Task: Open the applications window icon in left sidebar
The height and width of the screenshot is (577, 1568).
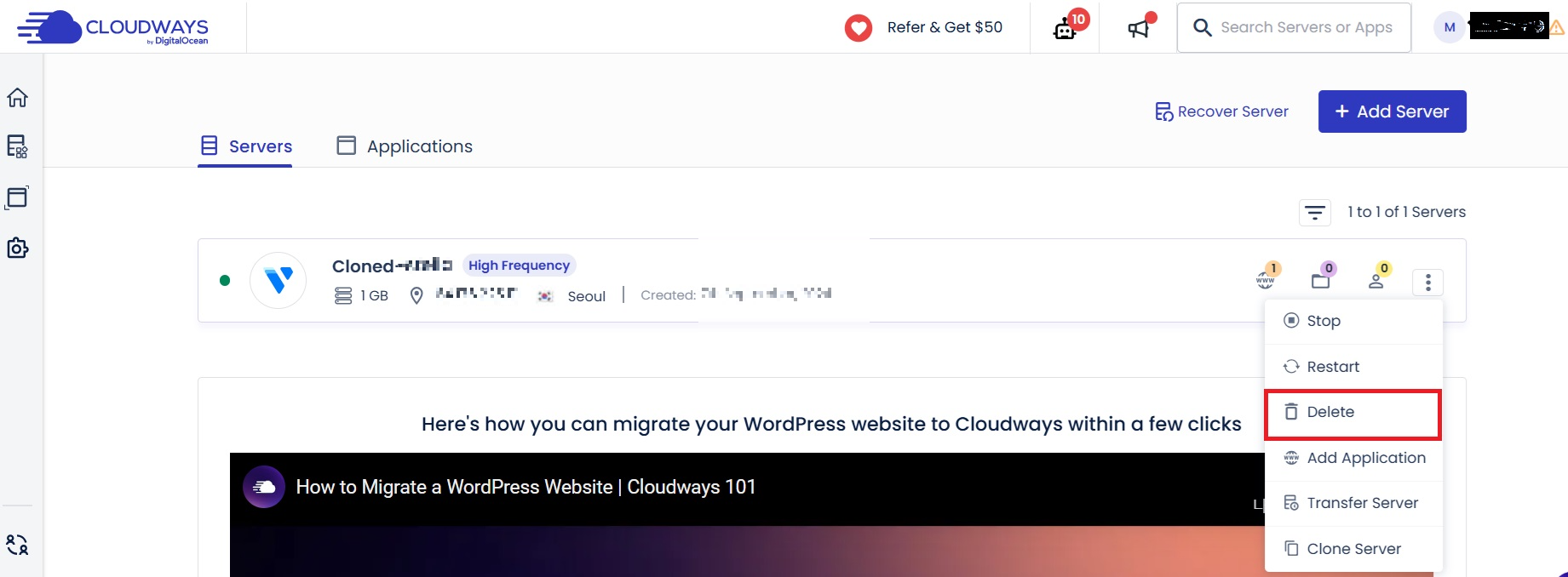Action: [17, 197]
